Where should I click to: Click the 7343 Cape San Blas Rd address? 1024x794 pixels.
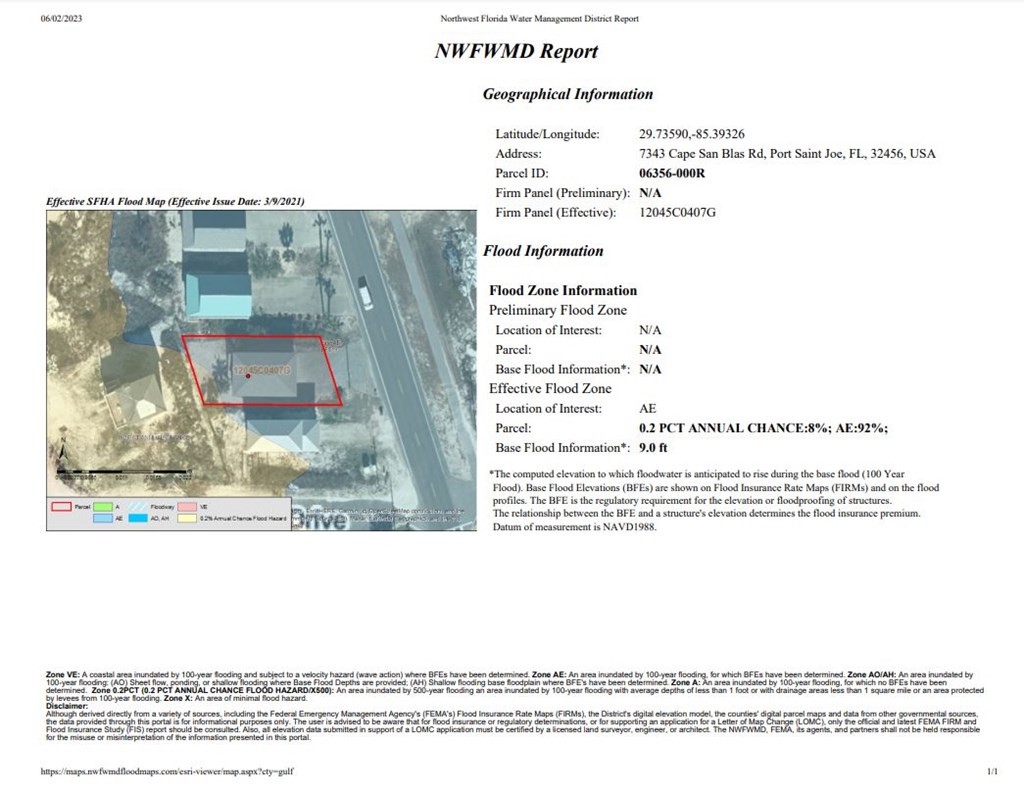click(787, 154)
